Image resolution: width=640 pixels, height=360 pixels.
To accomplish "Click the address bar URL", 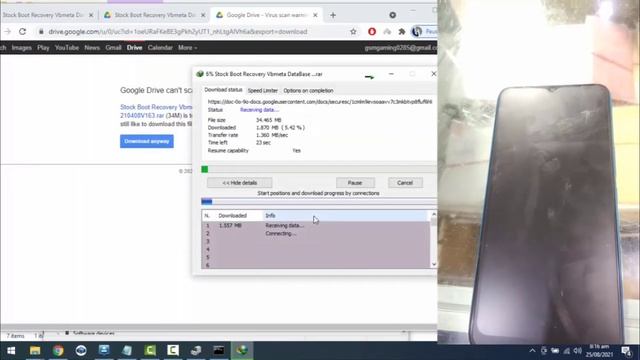I will click(x=178, y=31).
